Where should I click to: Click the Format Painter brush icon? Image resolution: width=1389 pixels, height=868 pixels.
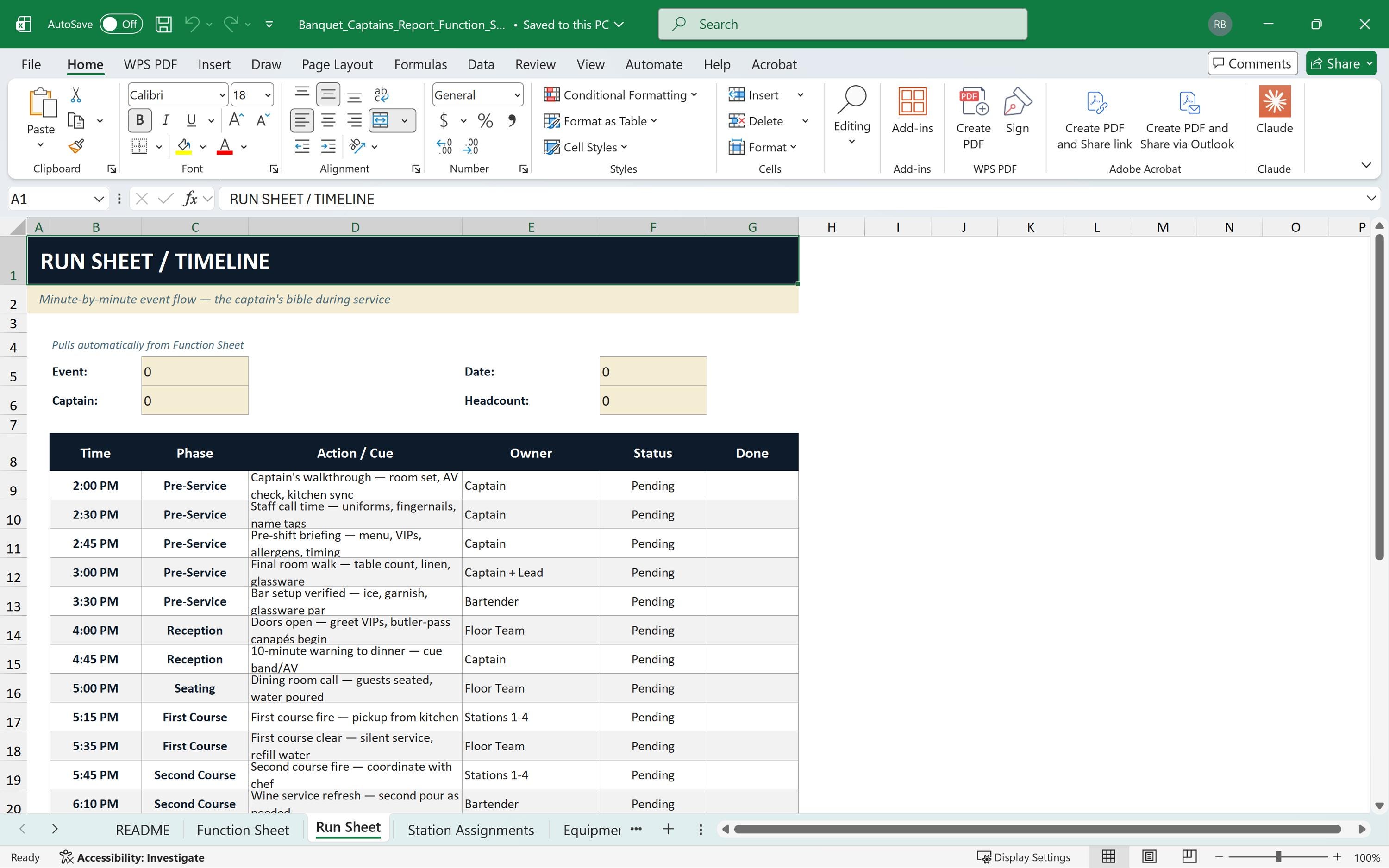coord(76,146)
